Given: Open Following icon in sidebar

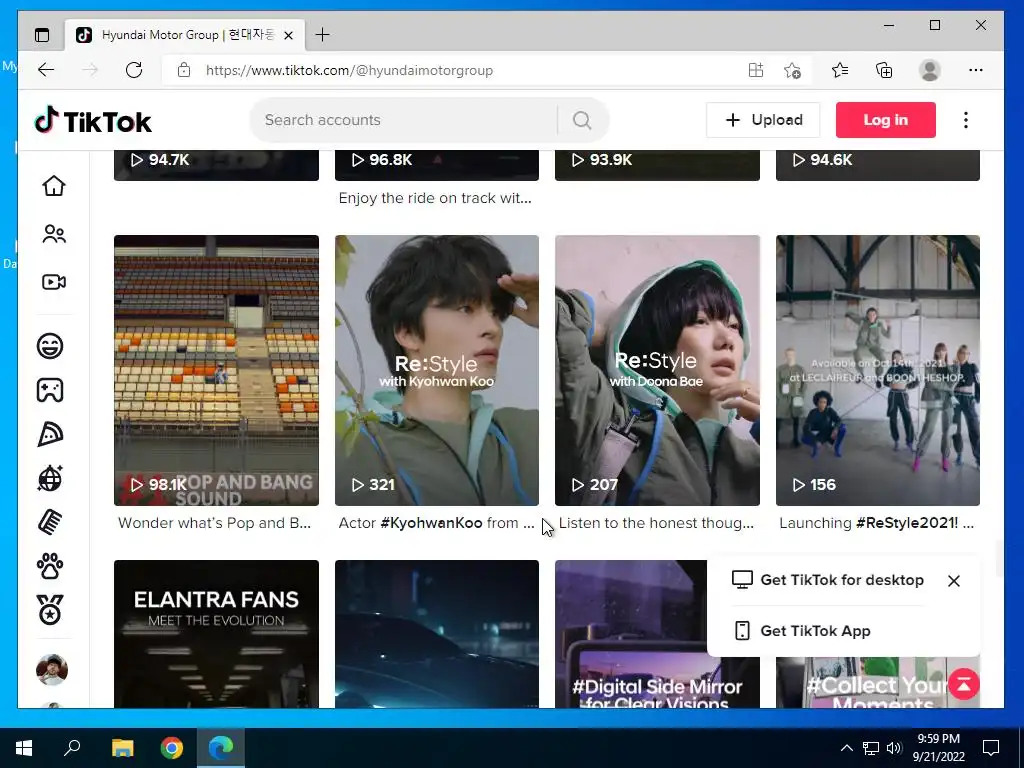Looking at the screenshot, I should coord(54,234).
